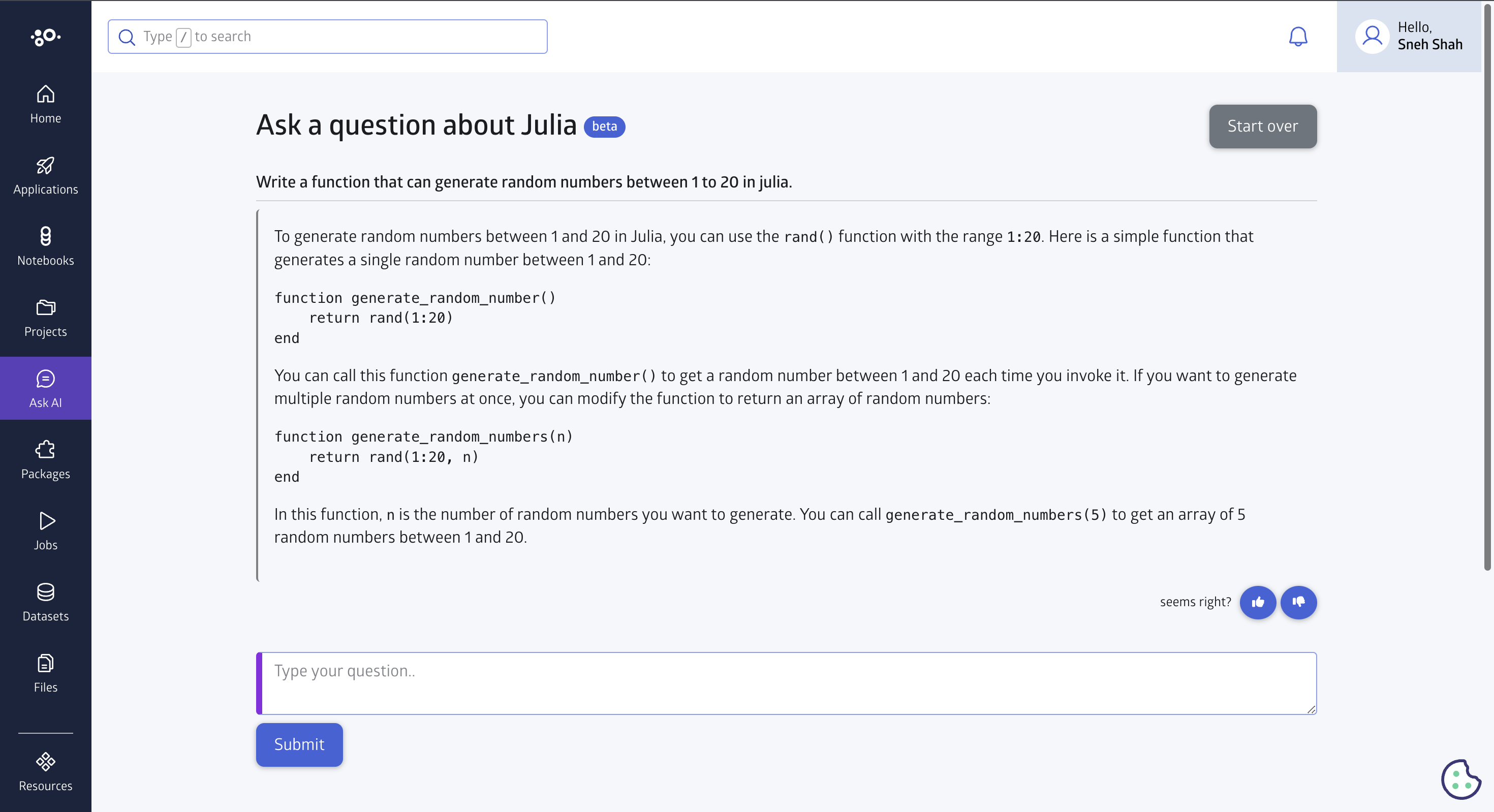Image resolution: width=1494 pixels, height=812 pixels.
Task: Click the notifications bell icon
Action: [x=1298, y=37]
